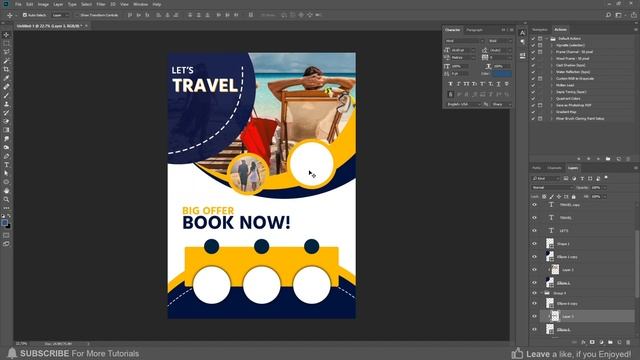This screenshot has height=360, width=640.
Task: Open the Window menu
Action: pos(140,4)
